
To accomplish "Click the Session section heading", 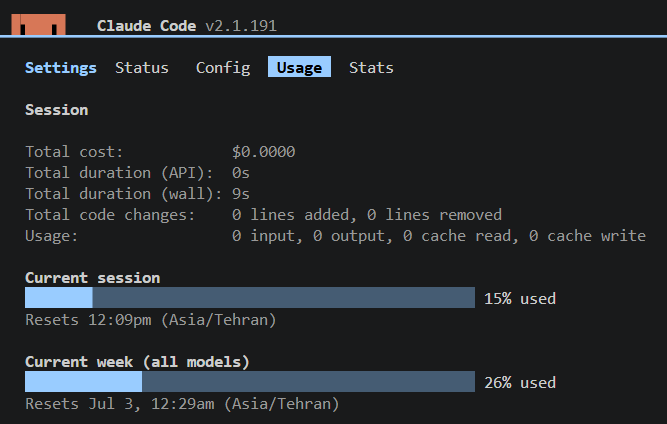I will [x=57, y=110].
